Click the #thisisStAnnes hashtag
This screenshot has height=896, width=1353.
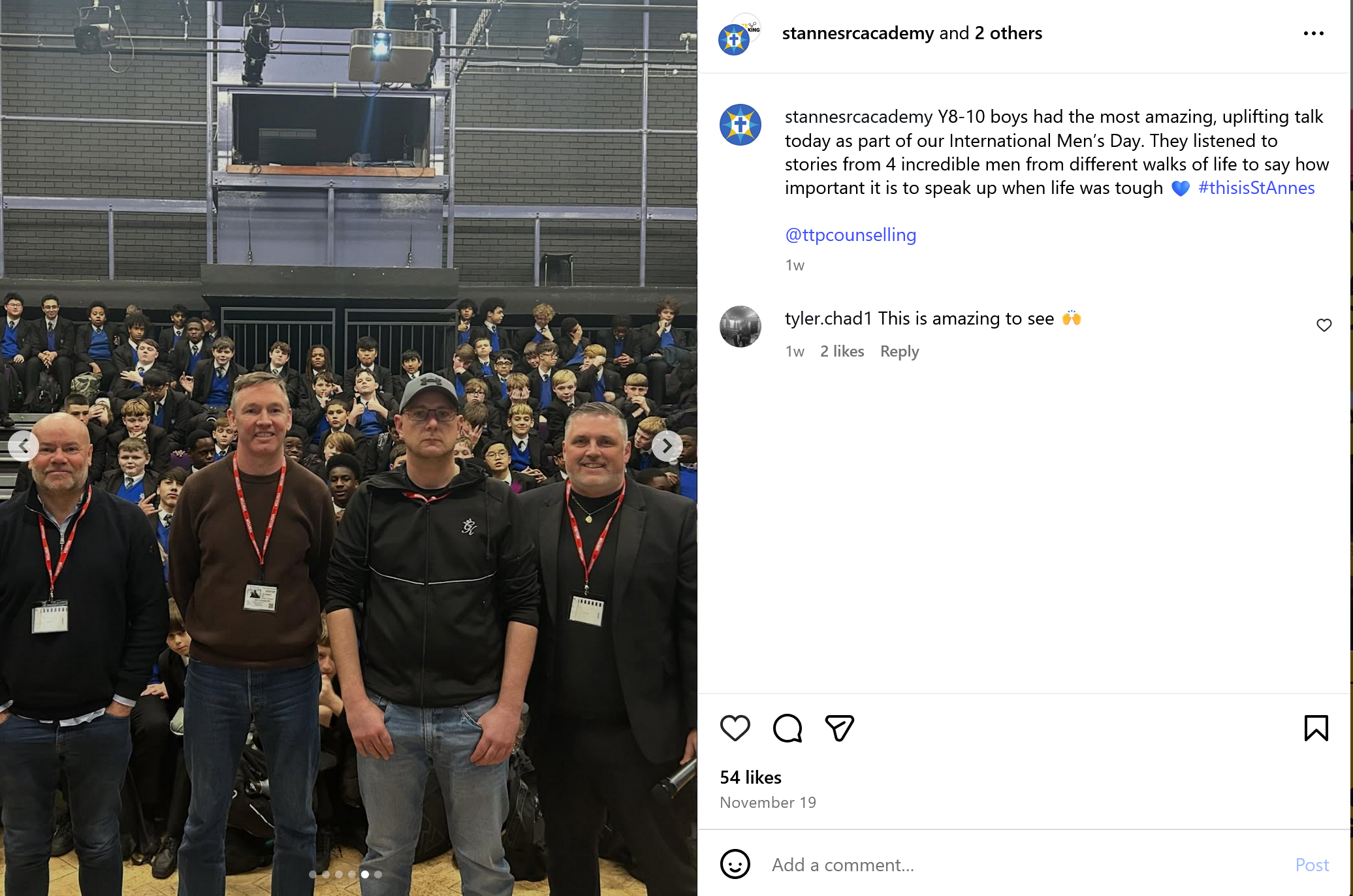(x=1256, y=188)
